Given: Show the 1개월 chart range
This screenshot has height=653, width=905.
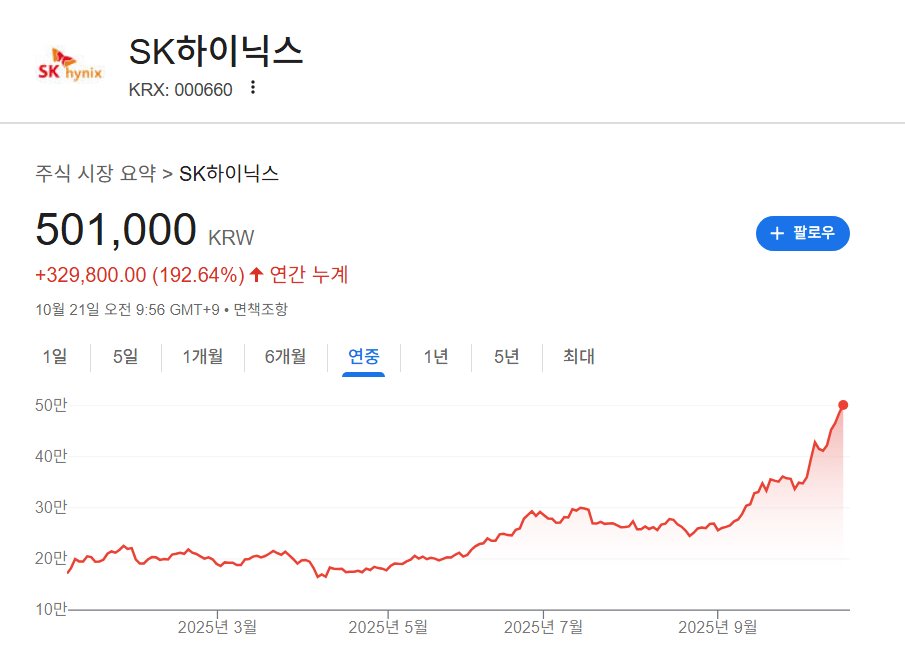Looking at the screenshot, I should pyautogui.click(x=202, y=356).
